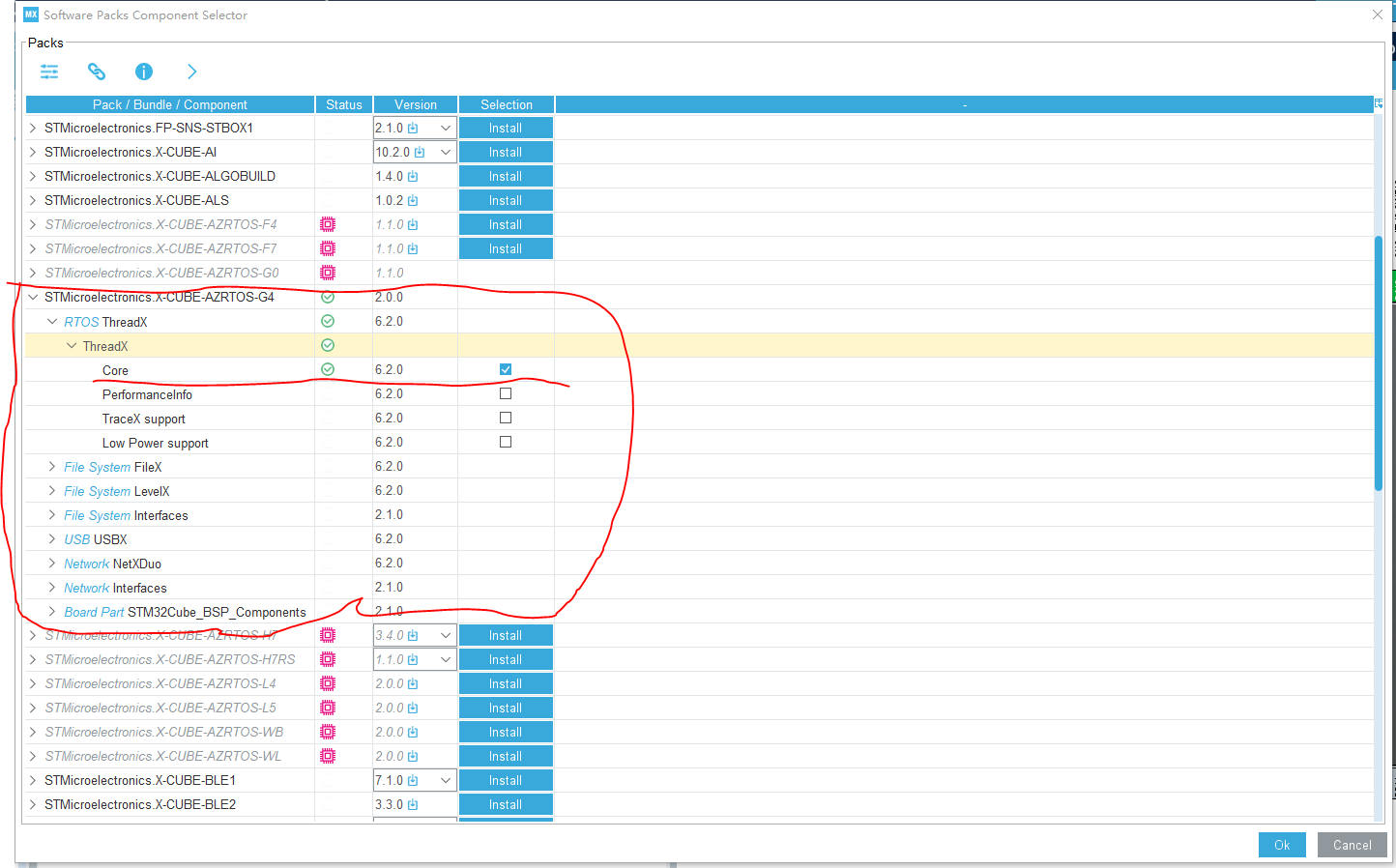Viewport: 1396px width, 868px height.
Task: Click download icon beside X-CUBE-ALS version 1.0.2
Action: (413, 200)
